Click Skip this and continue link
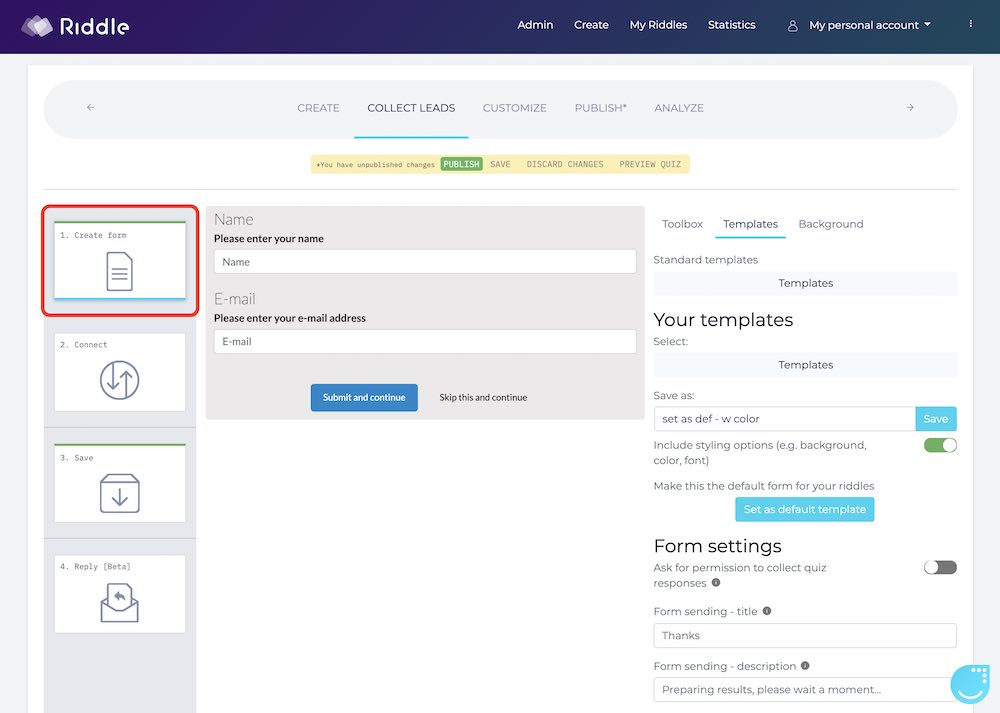 pyautogui.click(x=483, y=397)
